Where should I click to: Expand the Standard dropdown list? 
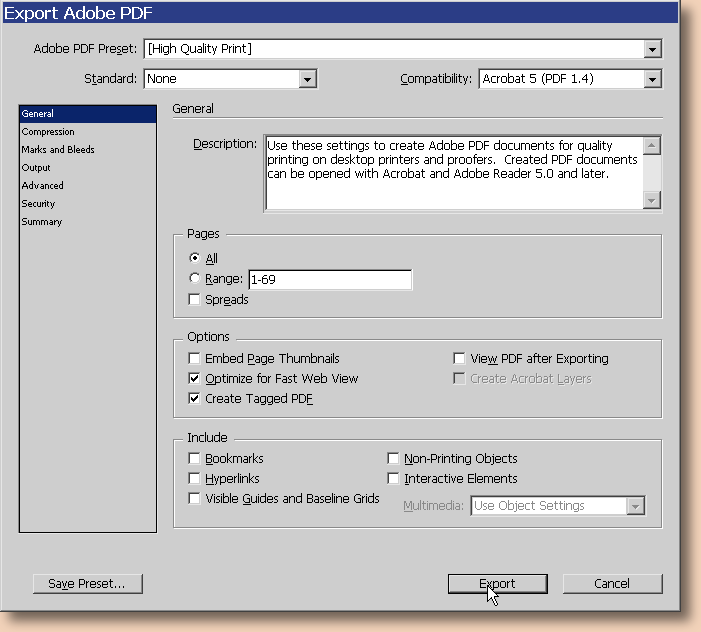307,79
